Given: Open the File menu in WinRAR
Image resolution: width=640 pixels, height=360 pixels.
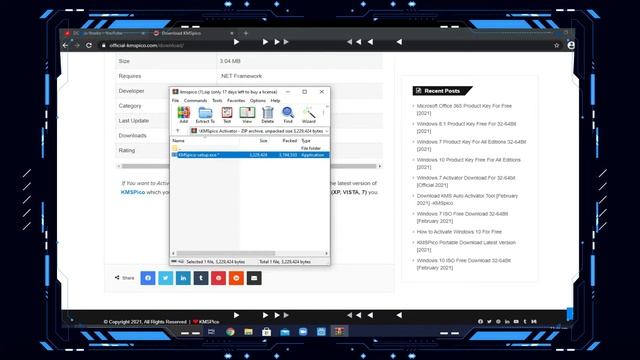Looking at the screenshot, I should point(175,100).
